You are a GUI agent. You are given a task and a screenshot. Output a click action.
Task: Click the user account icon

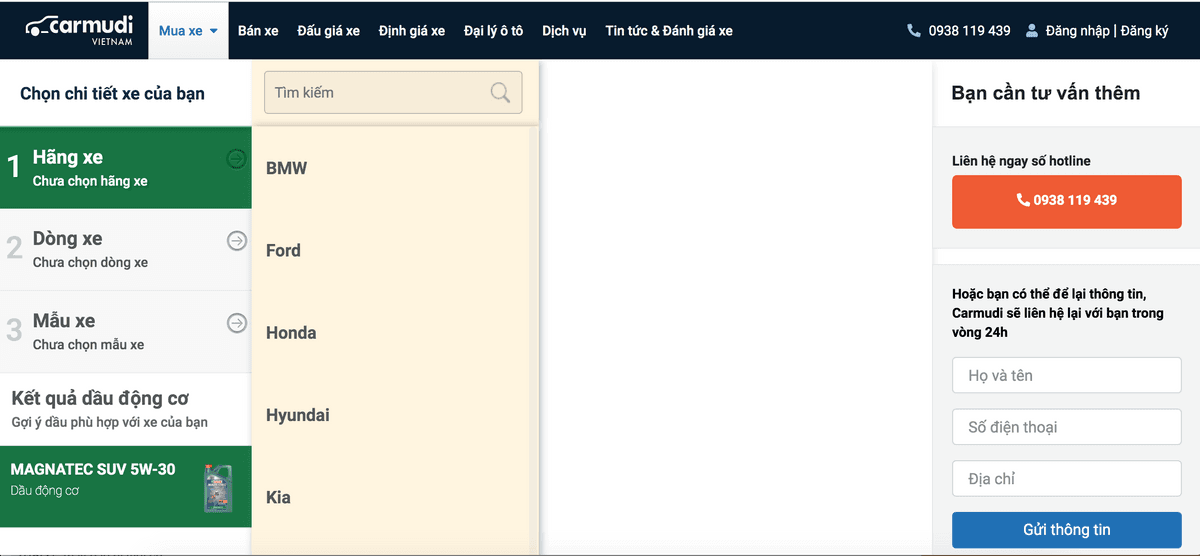(x=1031, y=31)
